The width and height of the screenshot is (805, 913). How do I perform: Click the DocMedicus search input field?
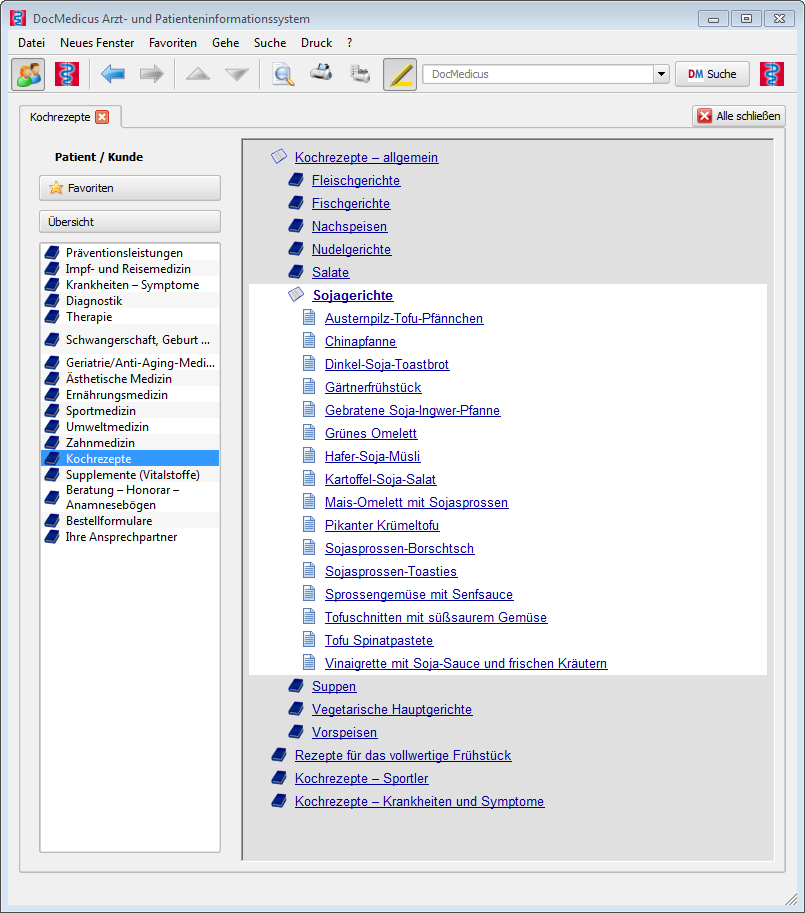(x=538, y=74)
